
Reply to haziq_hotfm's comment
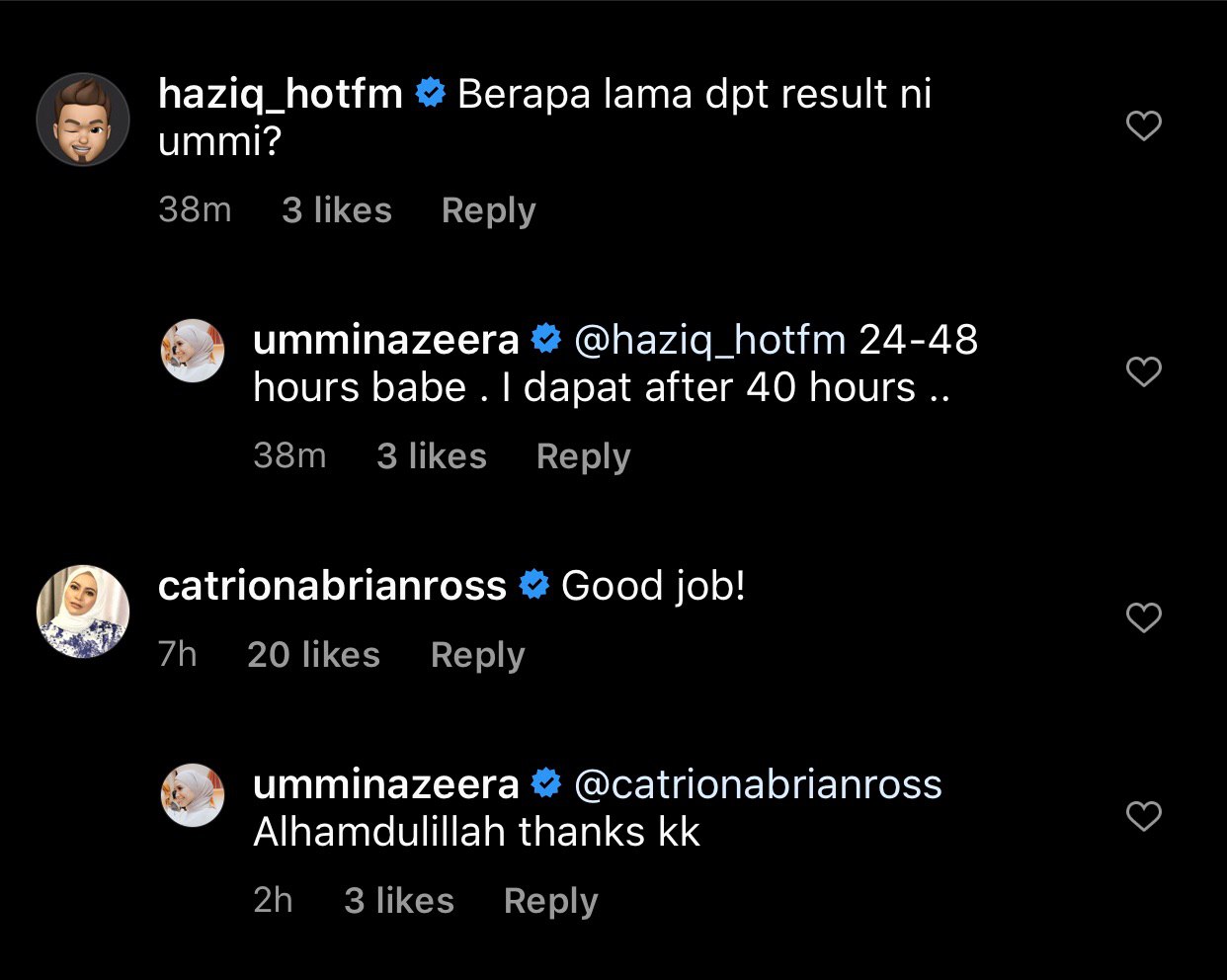488,210
